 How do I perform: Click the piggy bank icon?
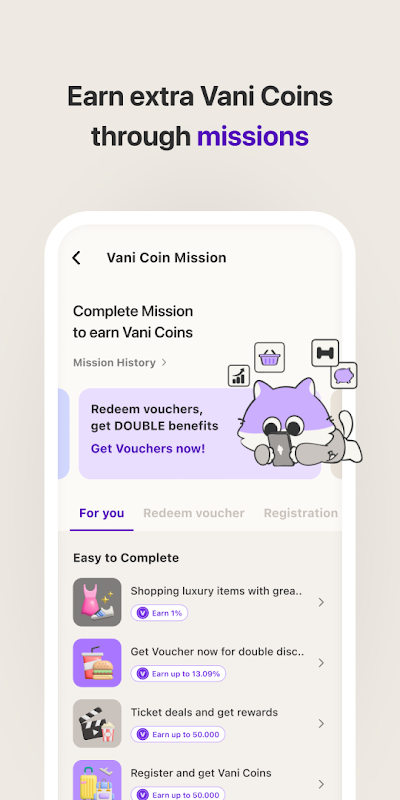tap(344, 376)
